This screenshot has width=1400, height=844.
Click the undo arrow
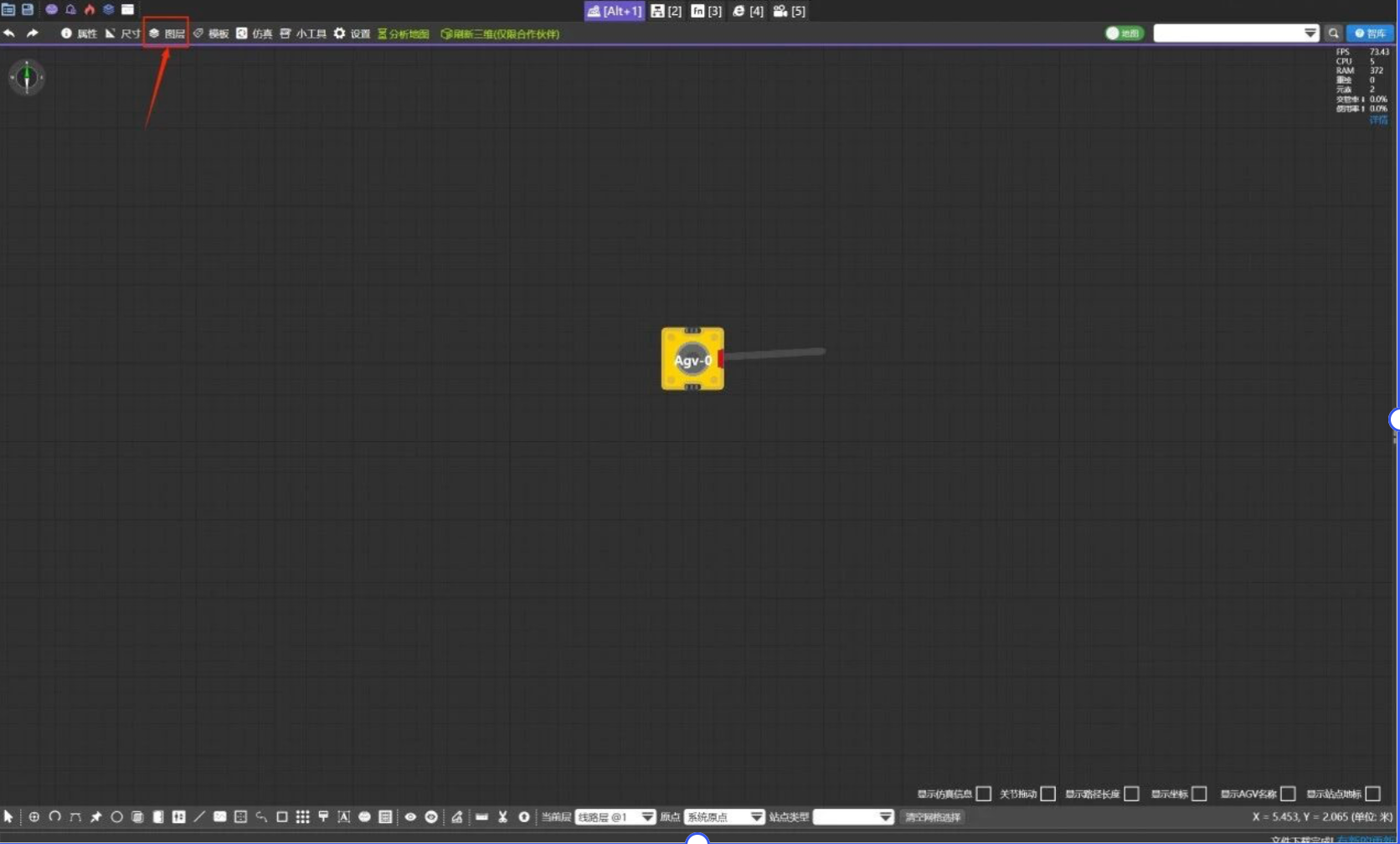point(9,33)
